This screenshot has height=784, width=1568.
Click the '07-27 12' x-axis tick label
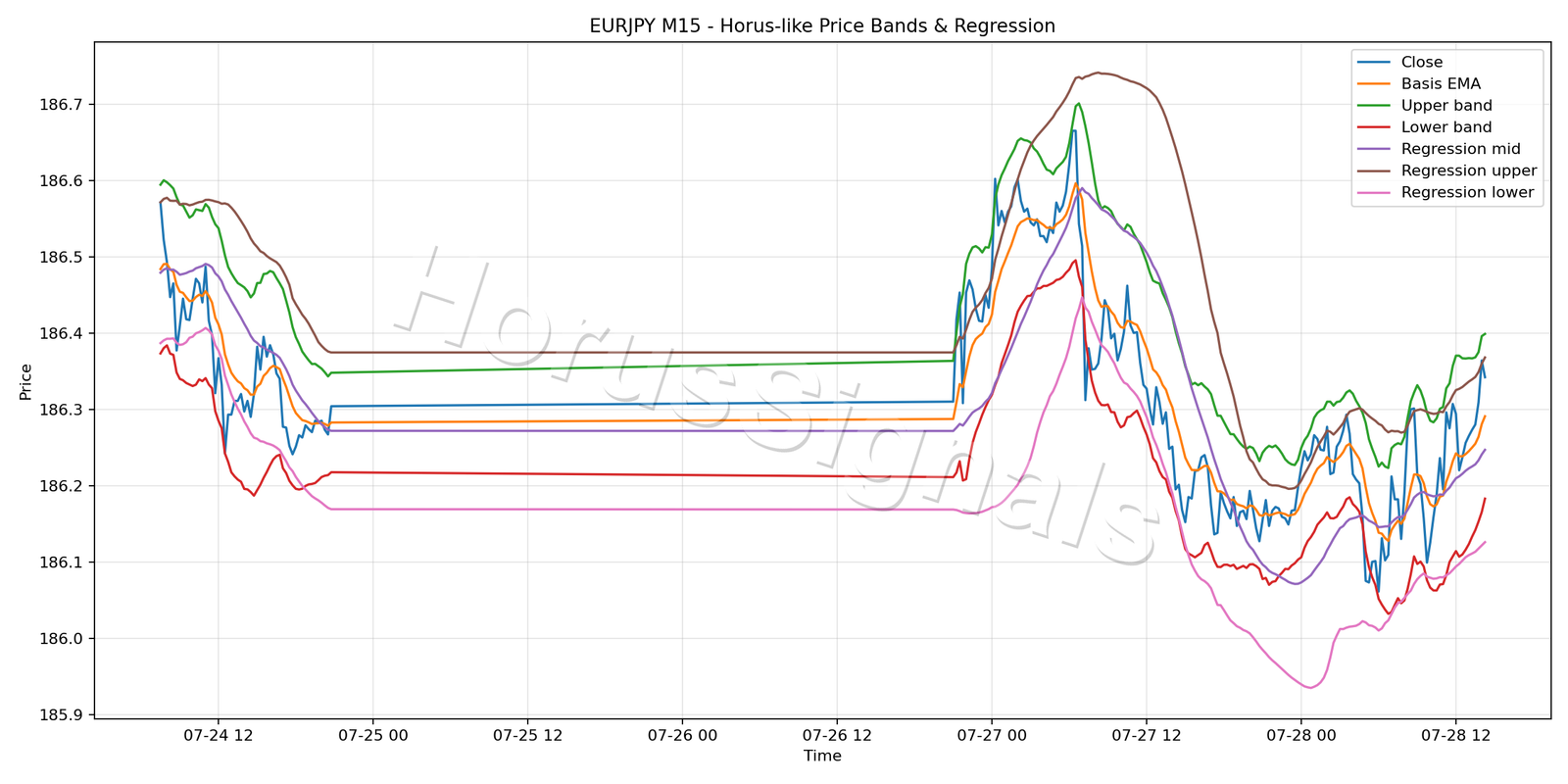pos(1146,735)
